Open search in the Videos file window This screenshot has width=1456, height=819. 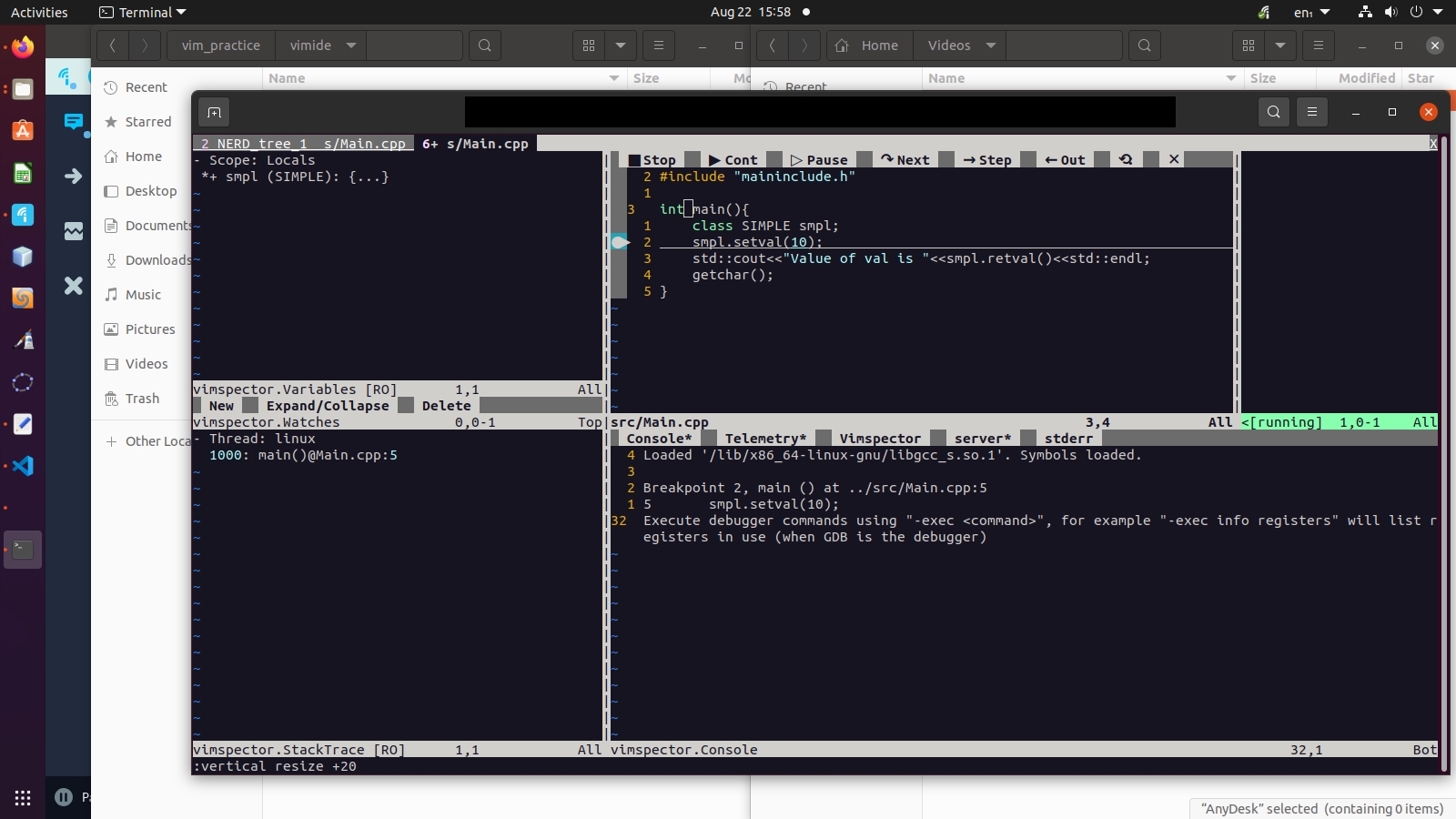[1144, 45]
